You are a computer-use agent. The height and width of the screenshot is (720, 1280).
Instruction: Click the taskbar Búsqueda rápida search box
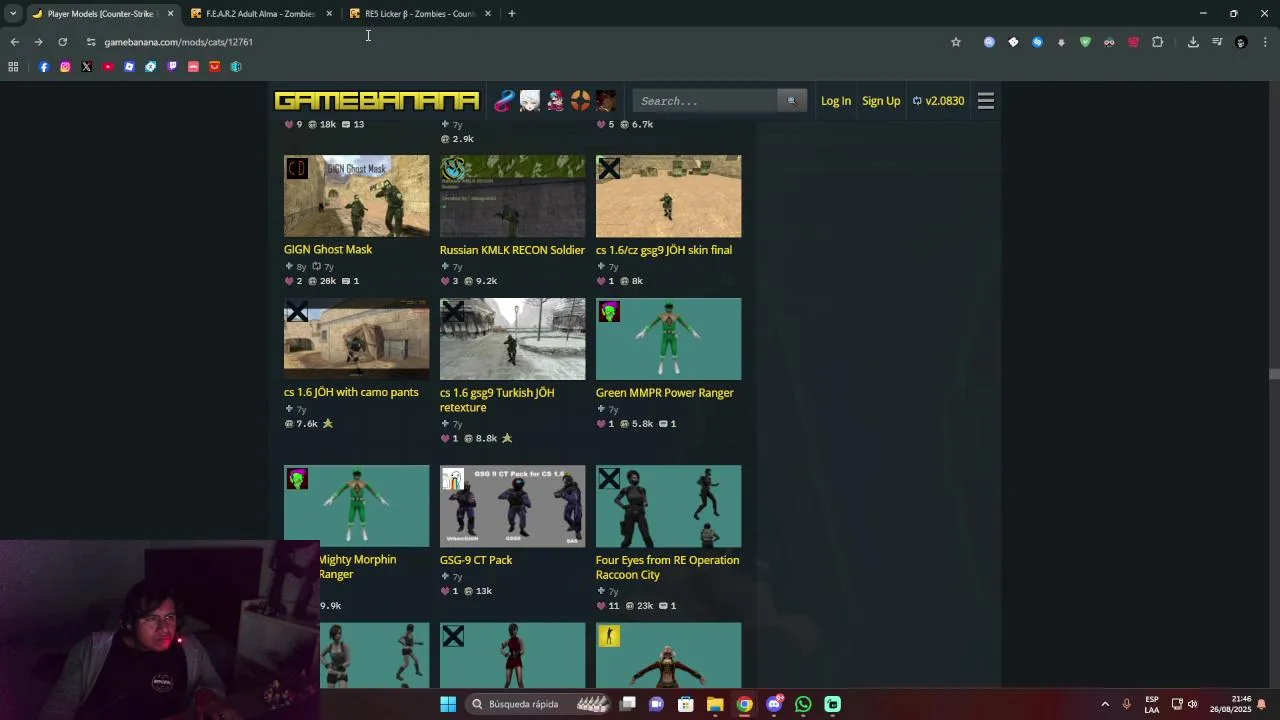click(538, 704)
